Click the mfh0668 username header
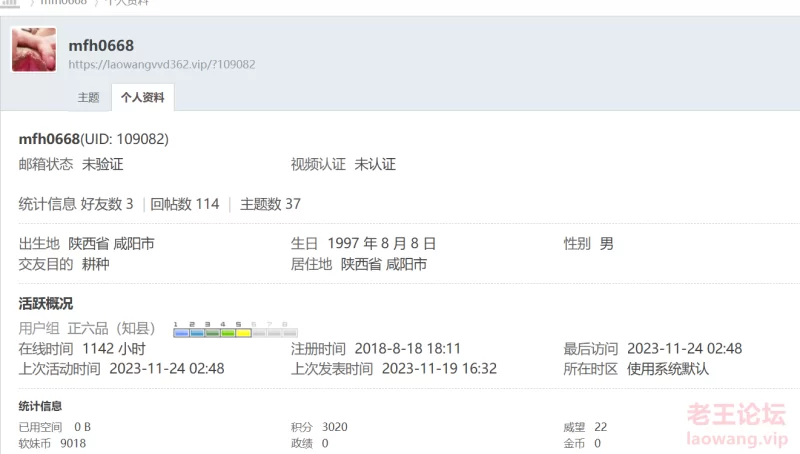The height and width of the screenshot is (454, 800). (x=101, y=45)
